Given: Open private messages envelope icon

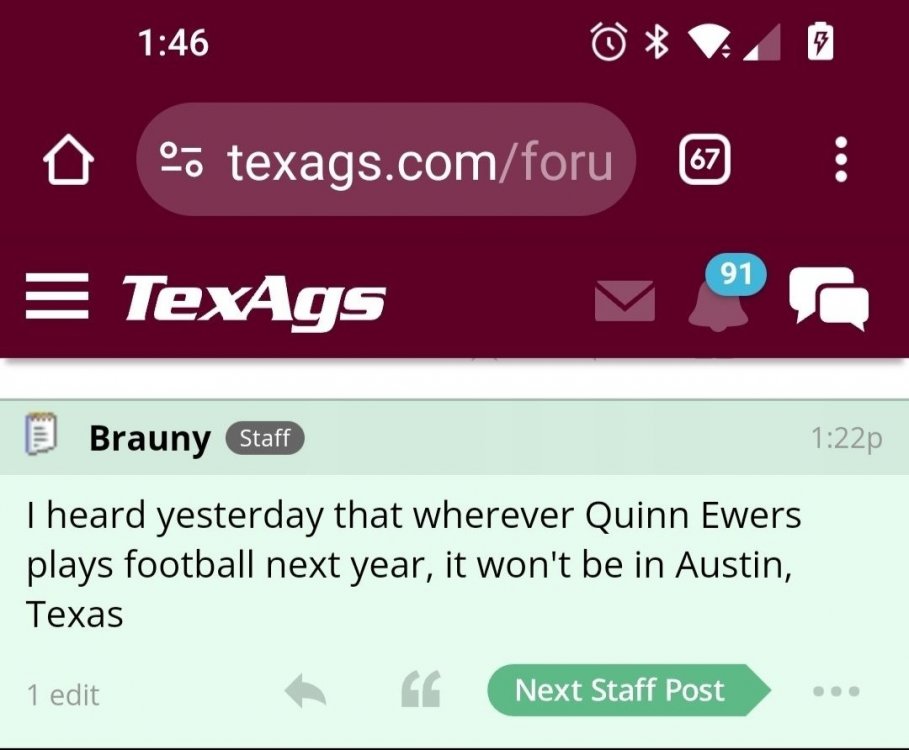Looking at the screenshot, I should [625, 300].
